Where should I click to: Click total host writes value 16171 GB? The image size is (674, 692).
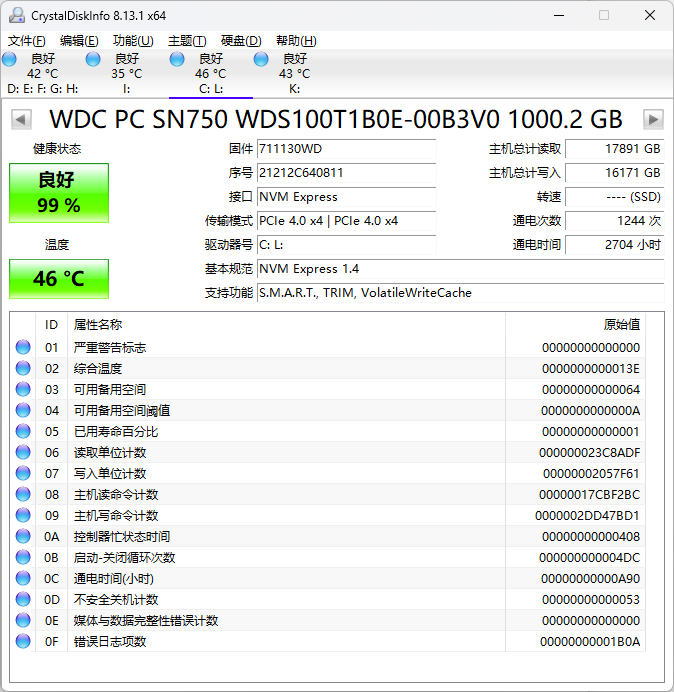(x=614, y=173)
